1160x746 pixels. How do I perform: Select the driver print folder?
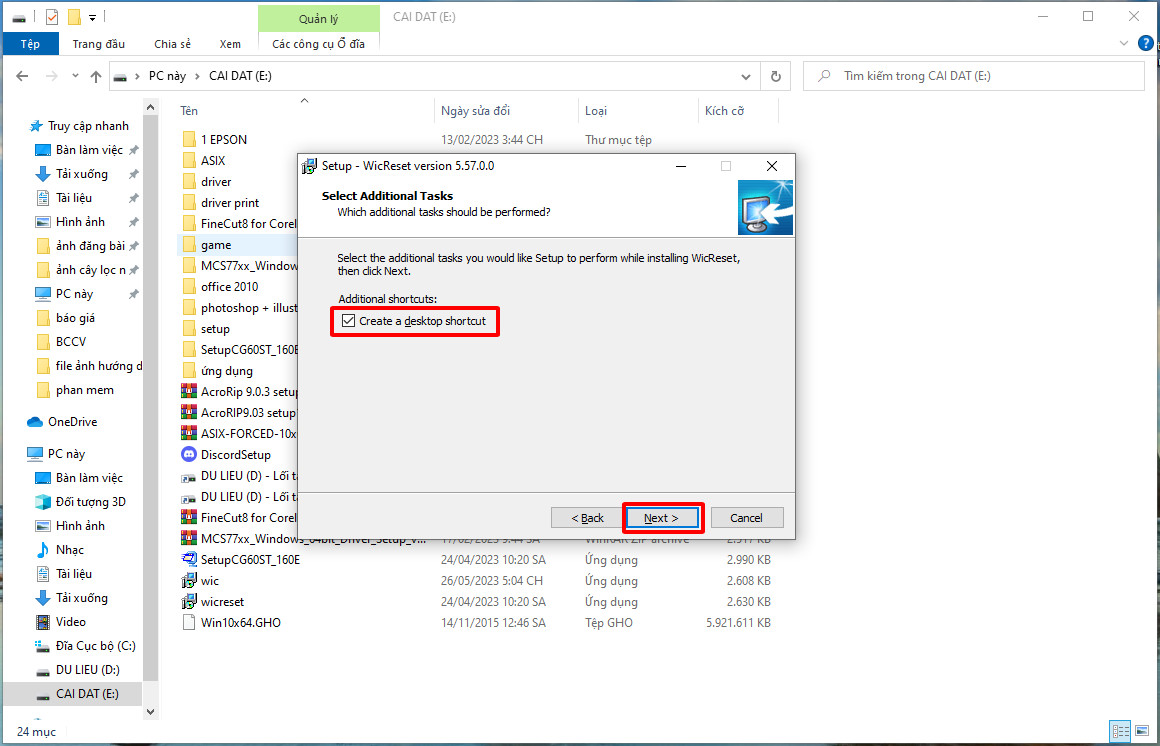[x=230, y=202]
